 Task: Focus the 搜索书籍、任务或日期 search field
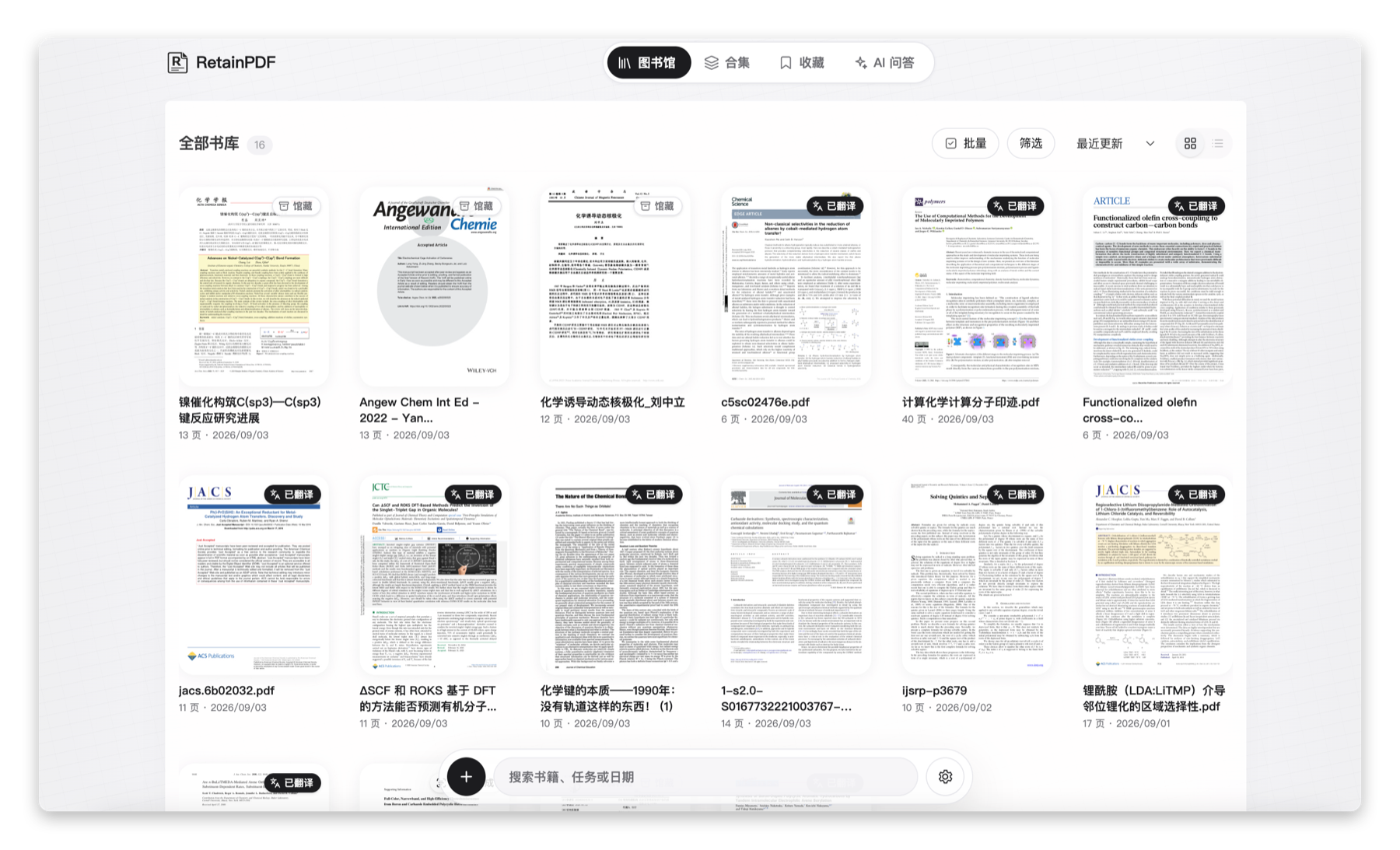tap(705, 777)
